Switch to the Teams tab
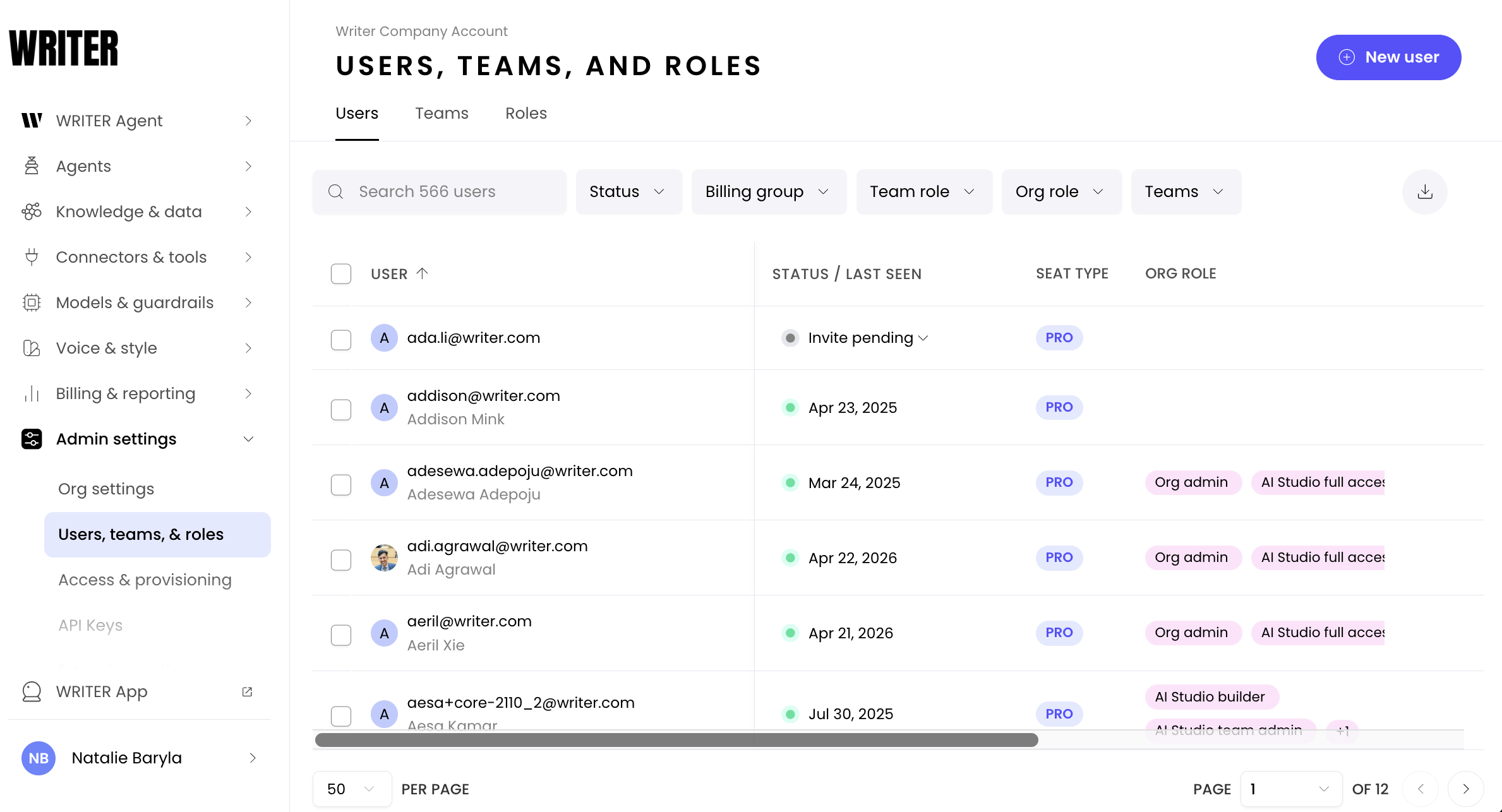The image size is (1502, 812). tap(442, 114)
